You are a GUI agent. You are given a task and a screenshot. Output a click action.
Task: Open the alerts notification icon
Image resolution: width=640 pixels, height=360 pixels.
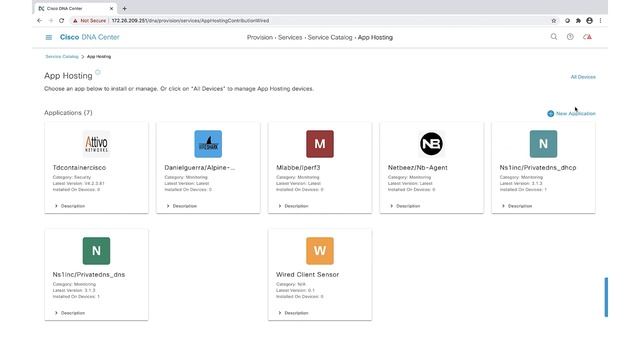point(587,37)
